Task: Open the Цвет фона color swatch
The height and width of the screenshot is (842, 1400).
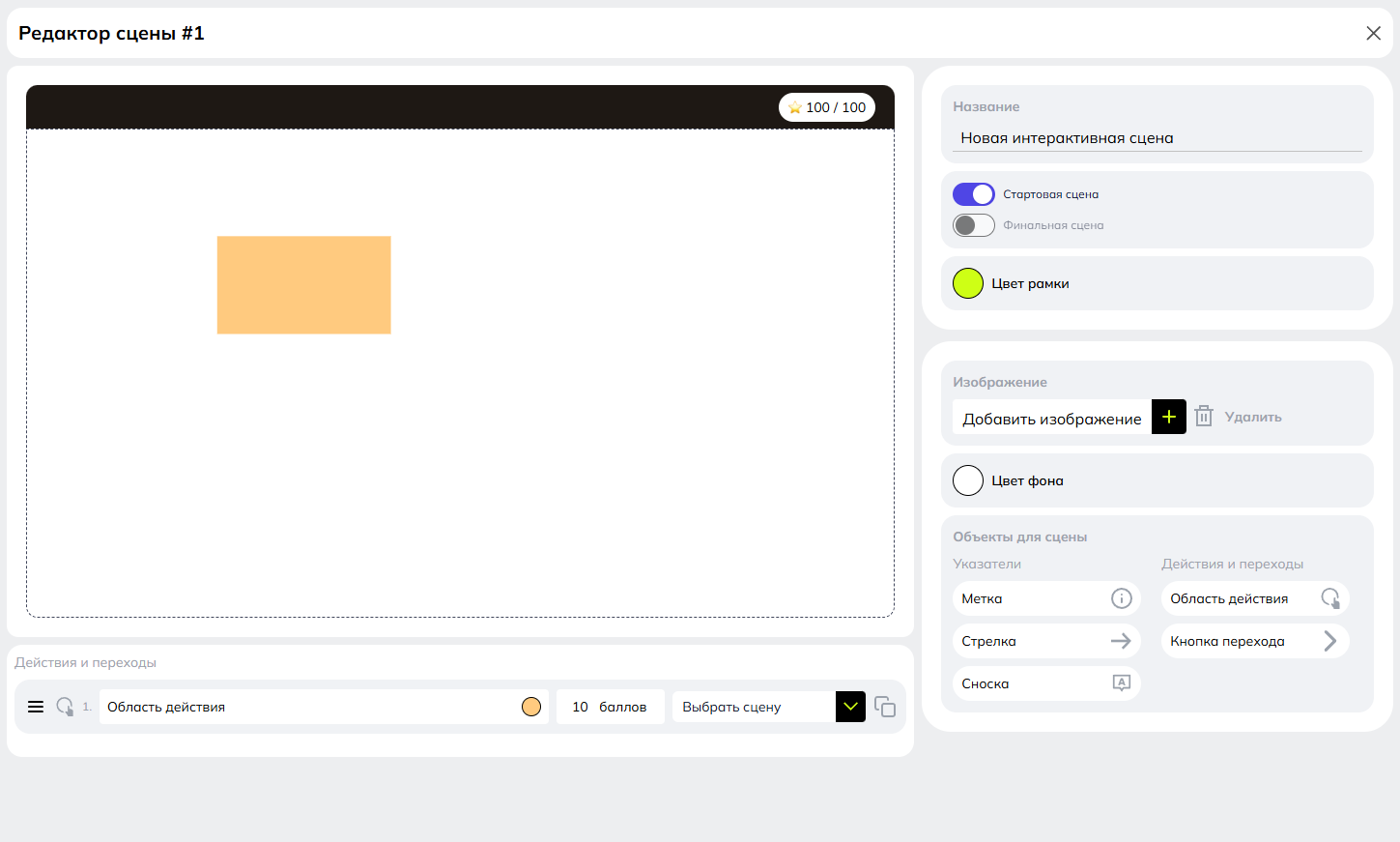Action: click(968, 480)
